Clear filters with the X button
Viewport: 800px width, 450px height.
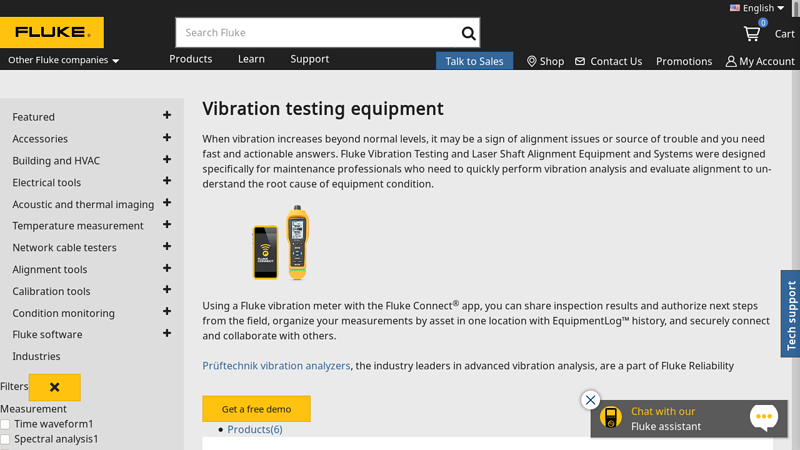coord(55,387)
